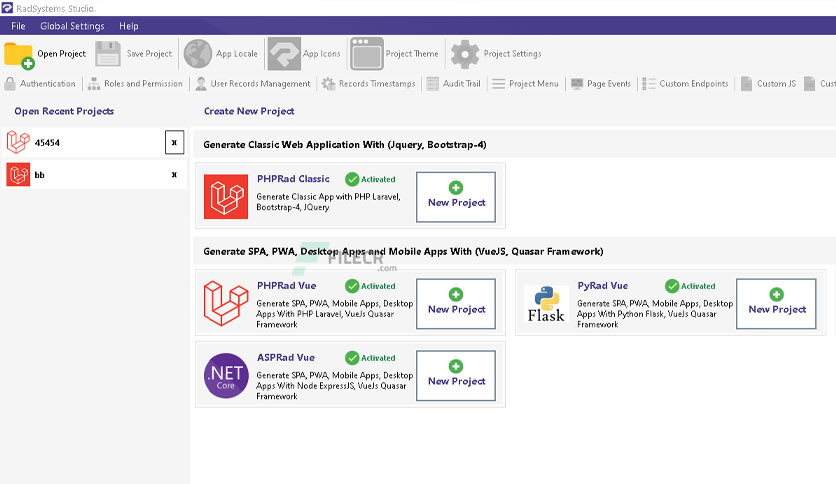This screenshot has width=836, height=484.
Task: Click the Project Settings label
Action: pyautogui.click(x=512, y=54)
